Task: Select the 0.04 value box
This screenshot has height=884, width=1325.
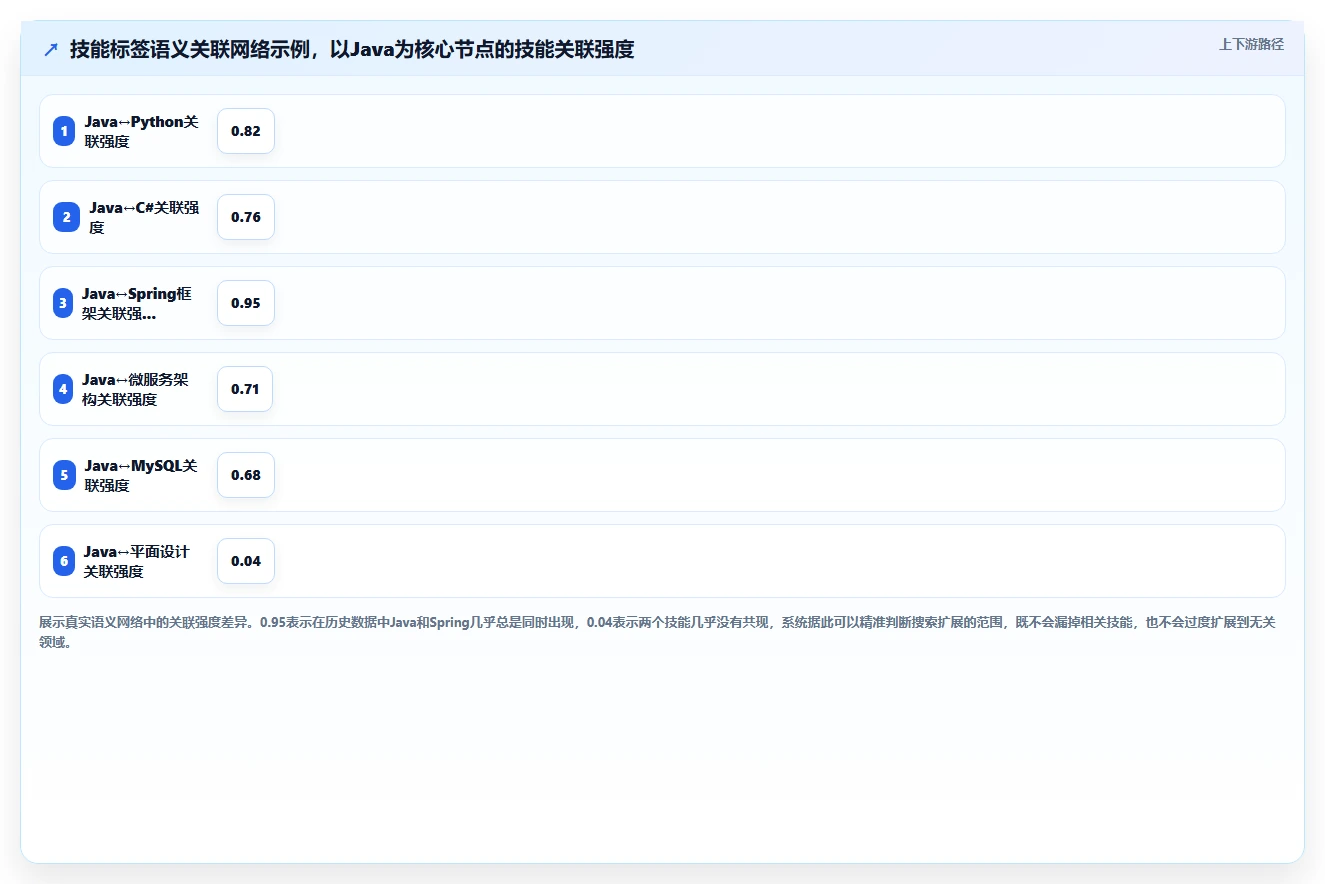Action: 246,561
